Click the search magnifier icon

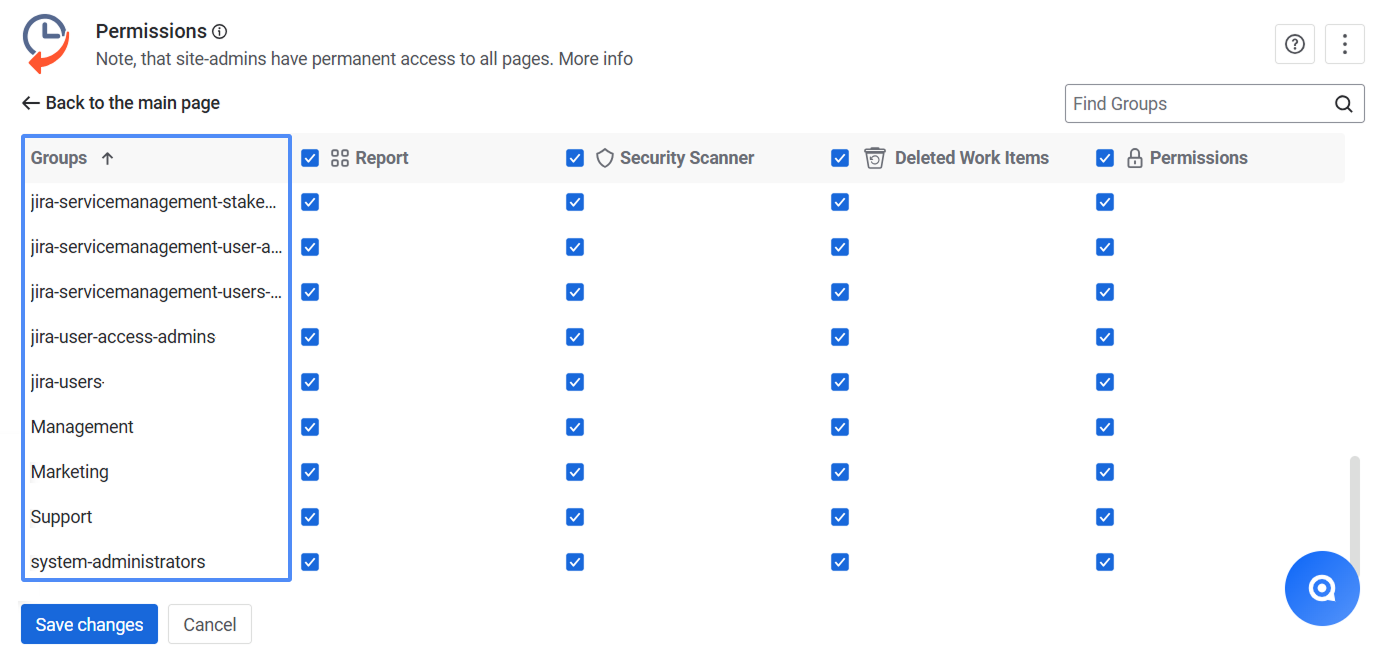tap(1344, 104)
